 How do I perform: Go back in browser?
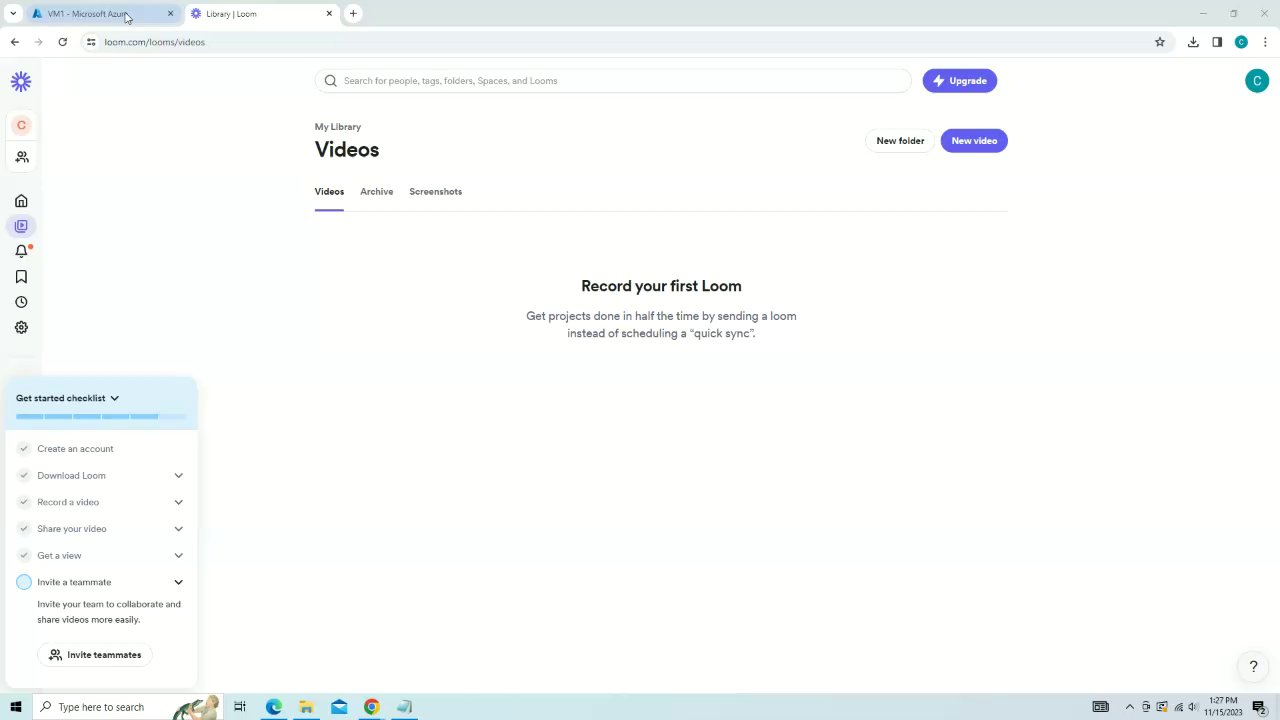pos(14,42)
